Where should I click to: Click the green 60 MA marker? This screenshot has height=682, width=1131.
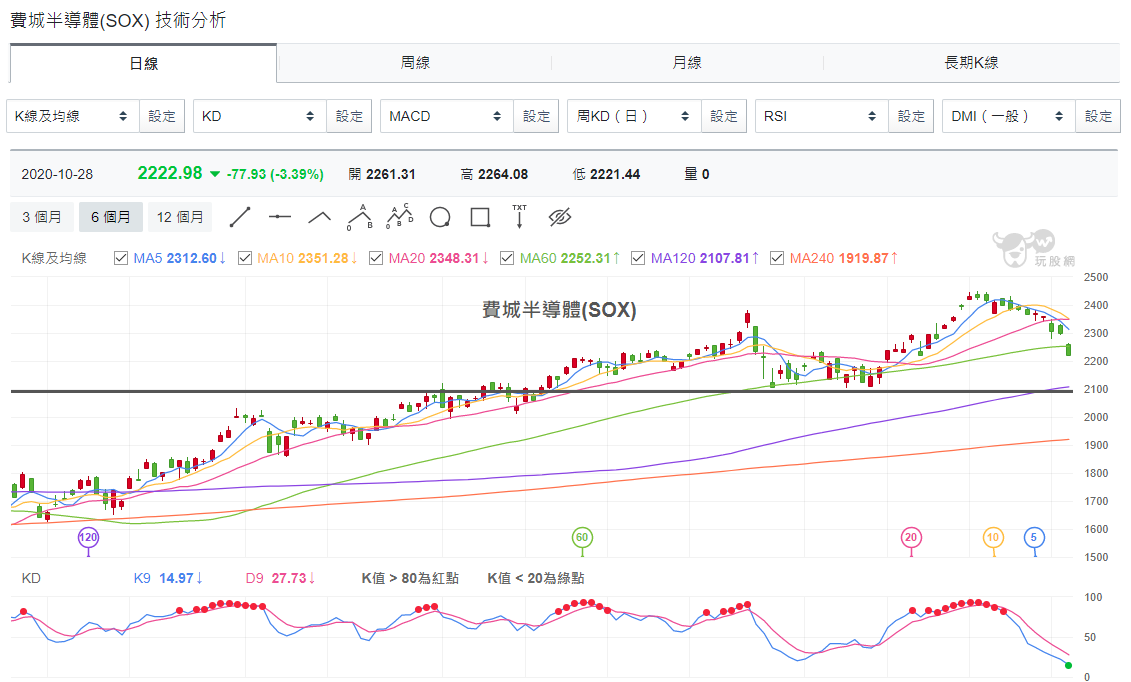click(x=582, y=537)
